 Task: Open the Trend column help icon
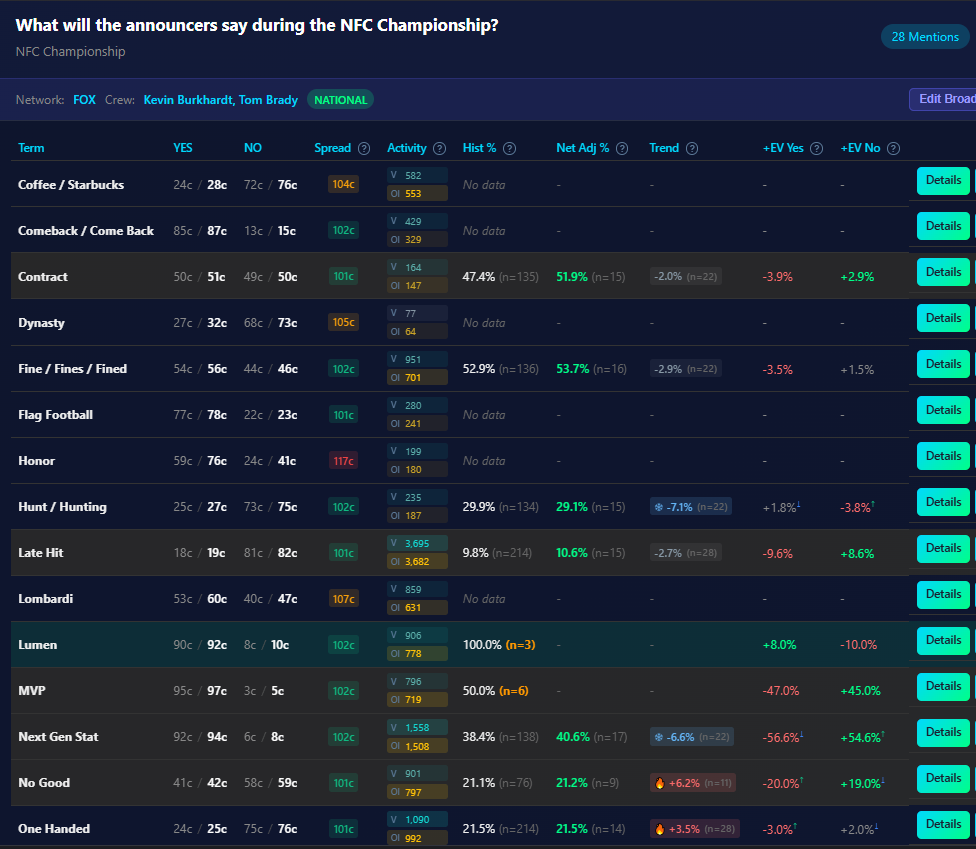tap(694, 148)
